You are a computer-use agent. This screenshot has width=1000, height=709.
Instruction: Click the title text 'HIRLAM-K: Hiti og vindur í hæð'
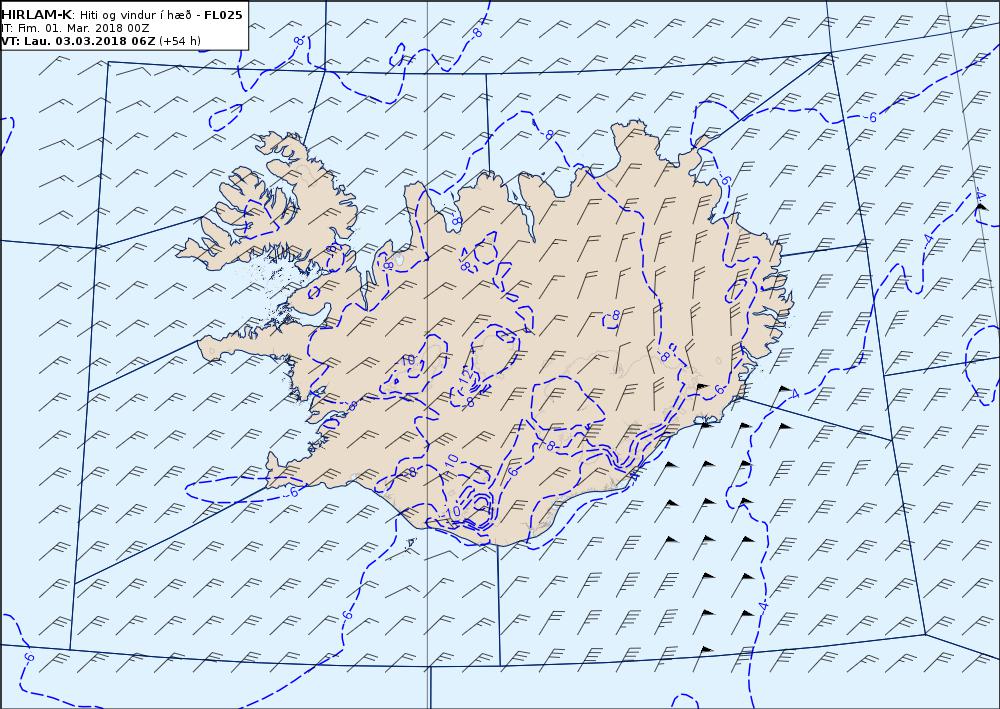tap(98, 15)
